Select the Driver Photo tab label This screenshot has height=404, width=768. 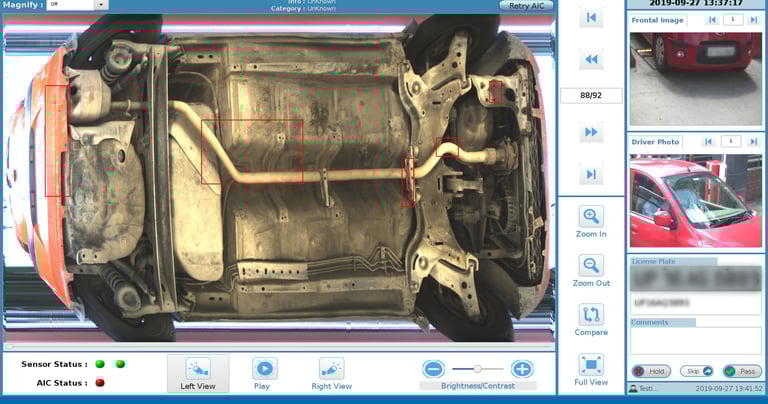pyautogui.click(x=655, y=142)
